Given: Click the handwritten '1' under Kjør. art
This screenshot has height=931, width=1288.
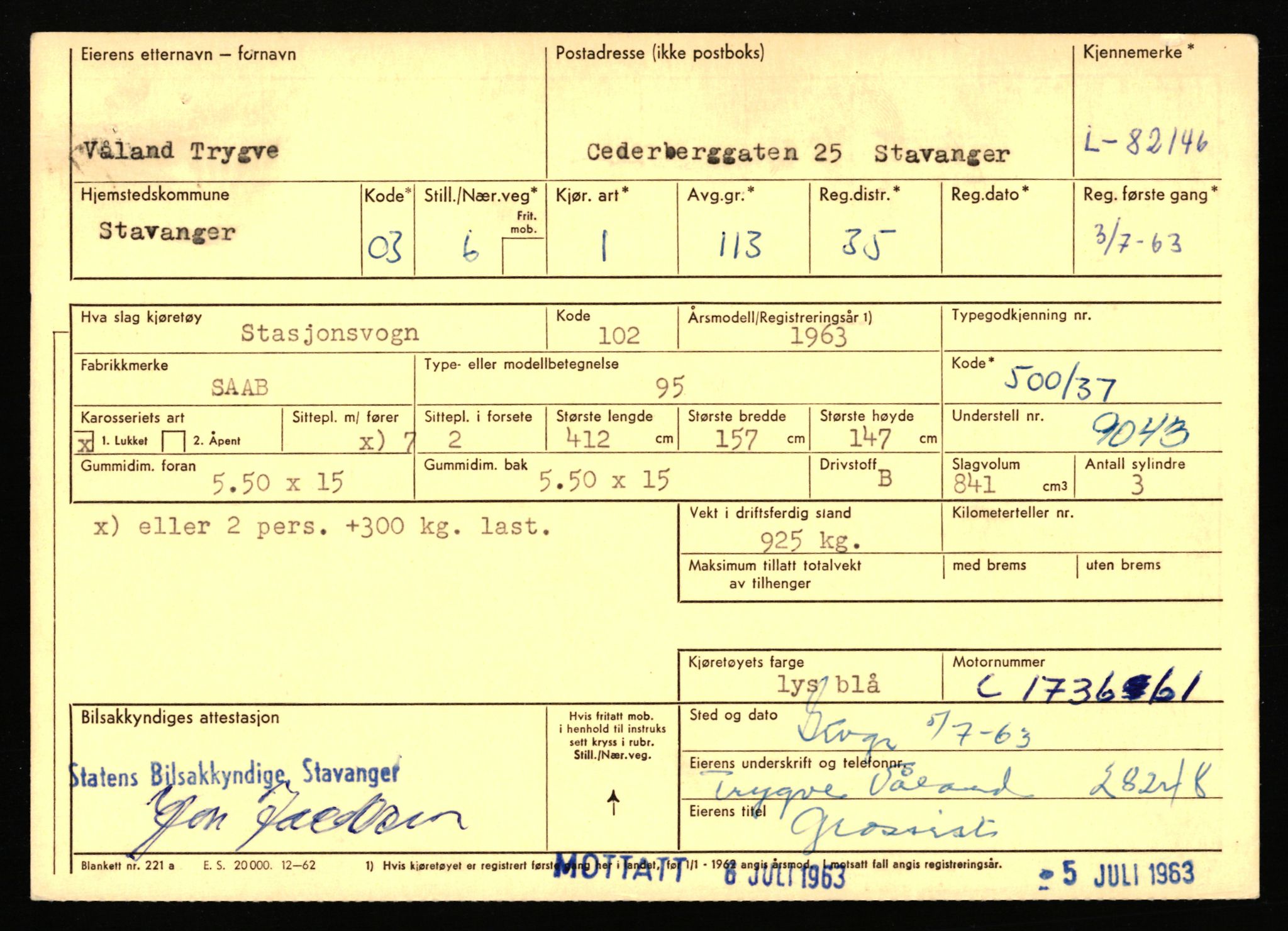Looking at the screenshot, I should (x=604, y=246).
